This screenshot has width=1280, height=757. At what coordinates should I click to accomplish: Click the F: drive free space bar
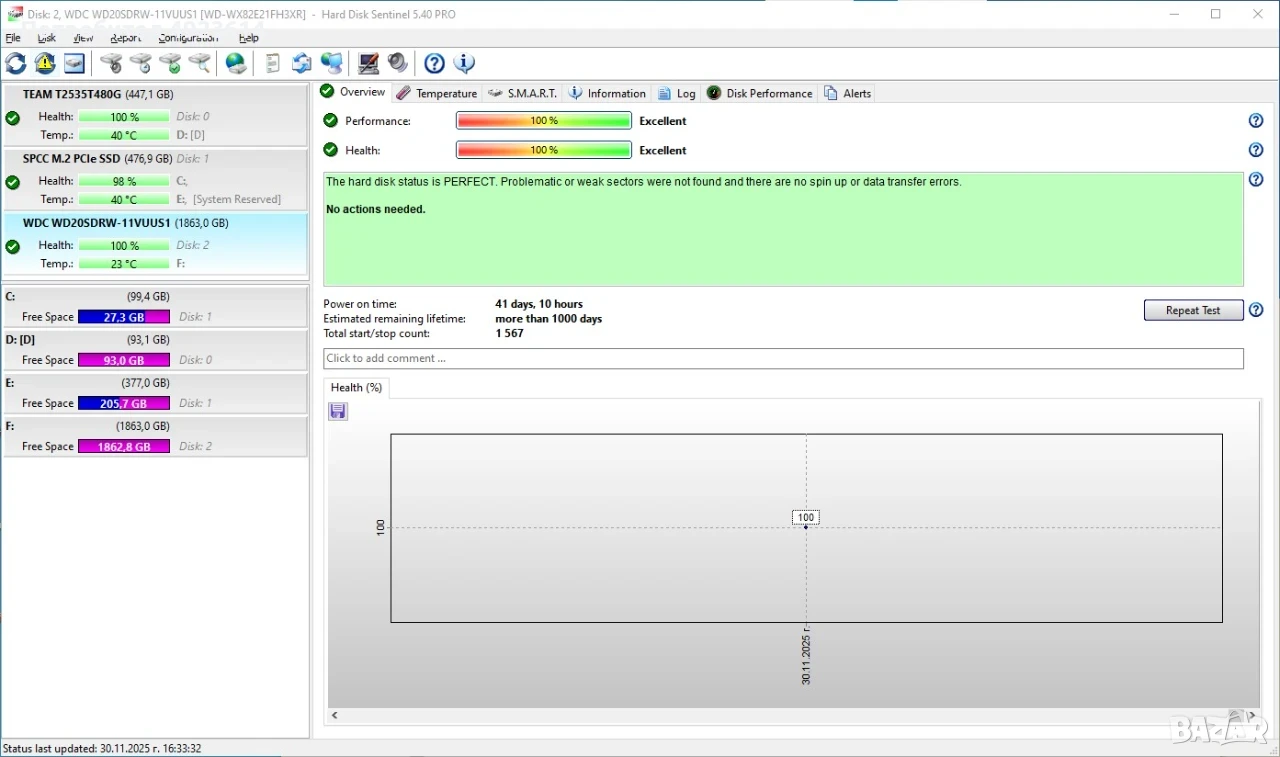tap(124, 446)
